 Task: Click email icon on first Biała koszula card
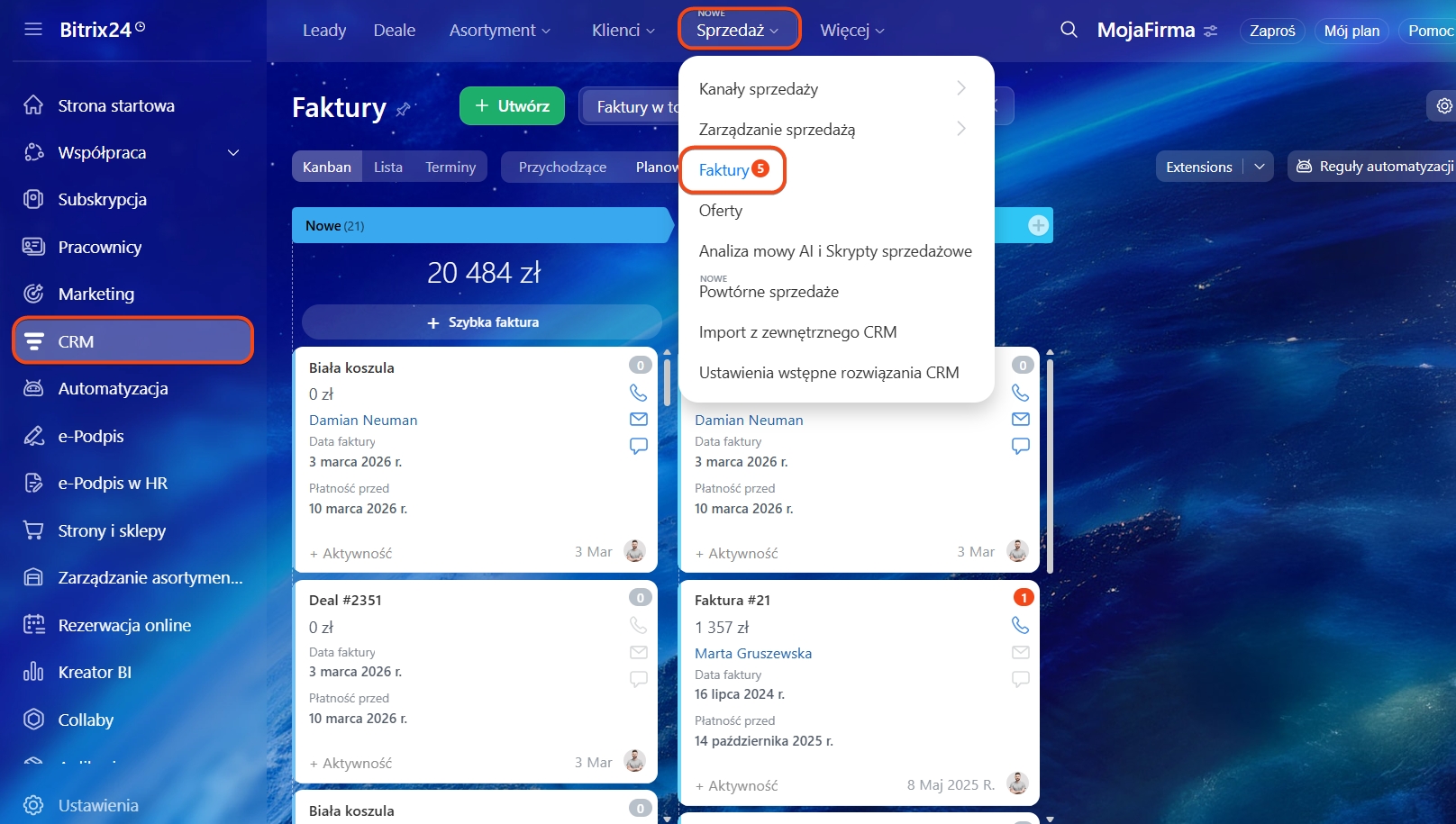point(638,420)
